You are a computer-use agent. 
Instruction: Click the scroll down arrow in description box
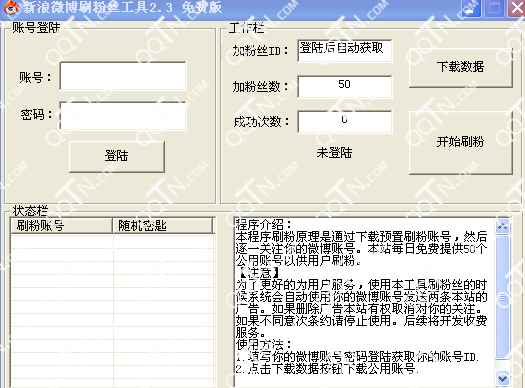click(x=502, y=379)
